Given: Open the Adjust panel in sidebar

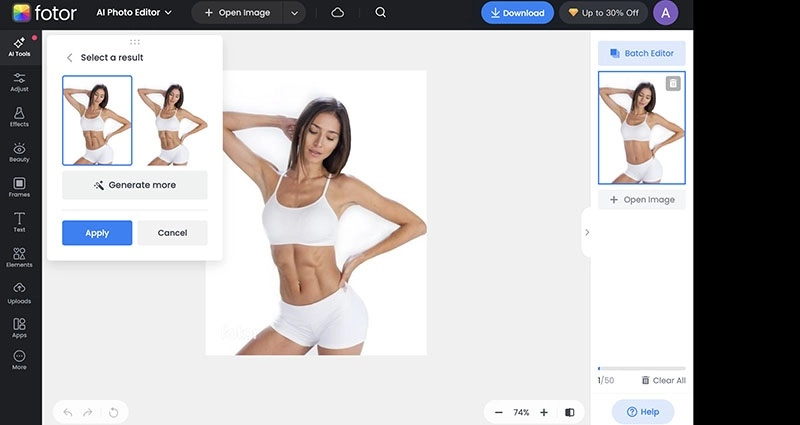Looking at the screenshot, I should [19, 81].
